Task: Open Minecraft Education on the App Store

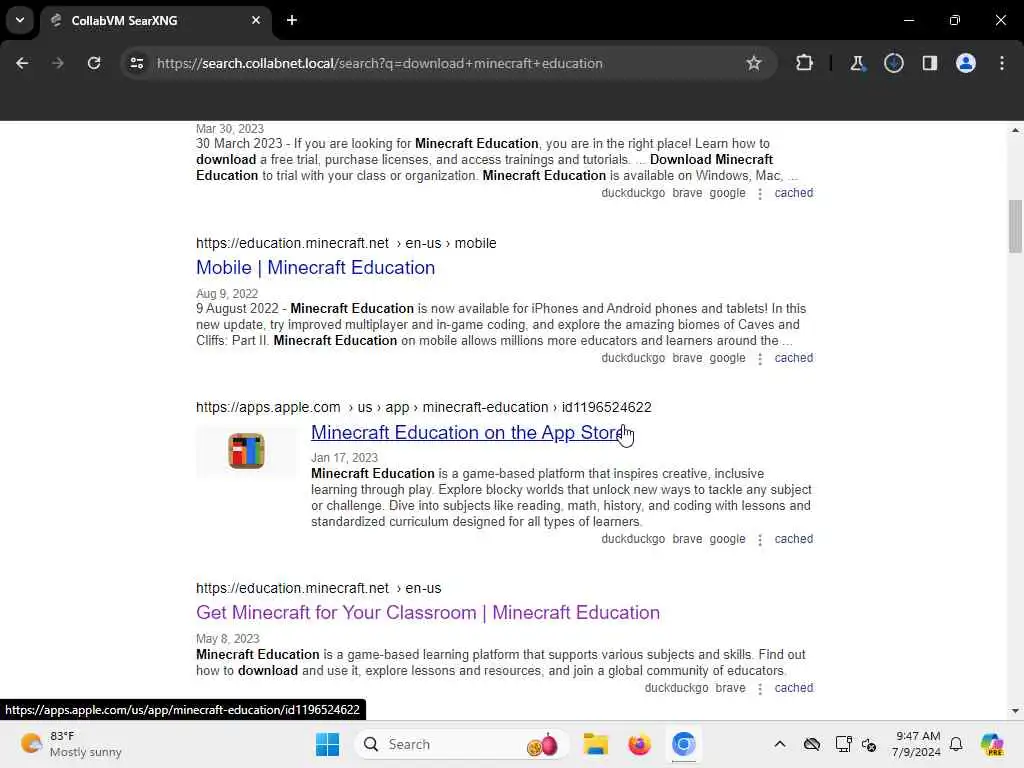Action: (x=468, y=432)
